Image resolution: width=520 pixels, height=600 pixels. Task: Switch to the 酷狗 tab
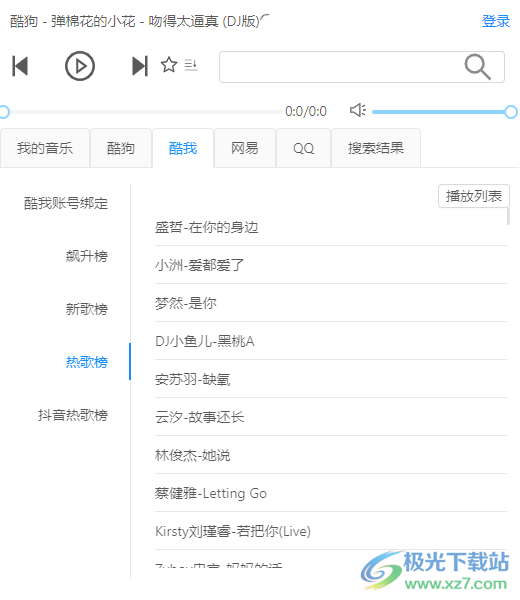[x=121, y=148]
